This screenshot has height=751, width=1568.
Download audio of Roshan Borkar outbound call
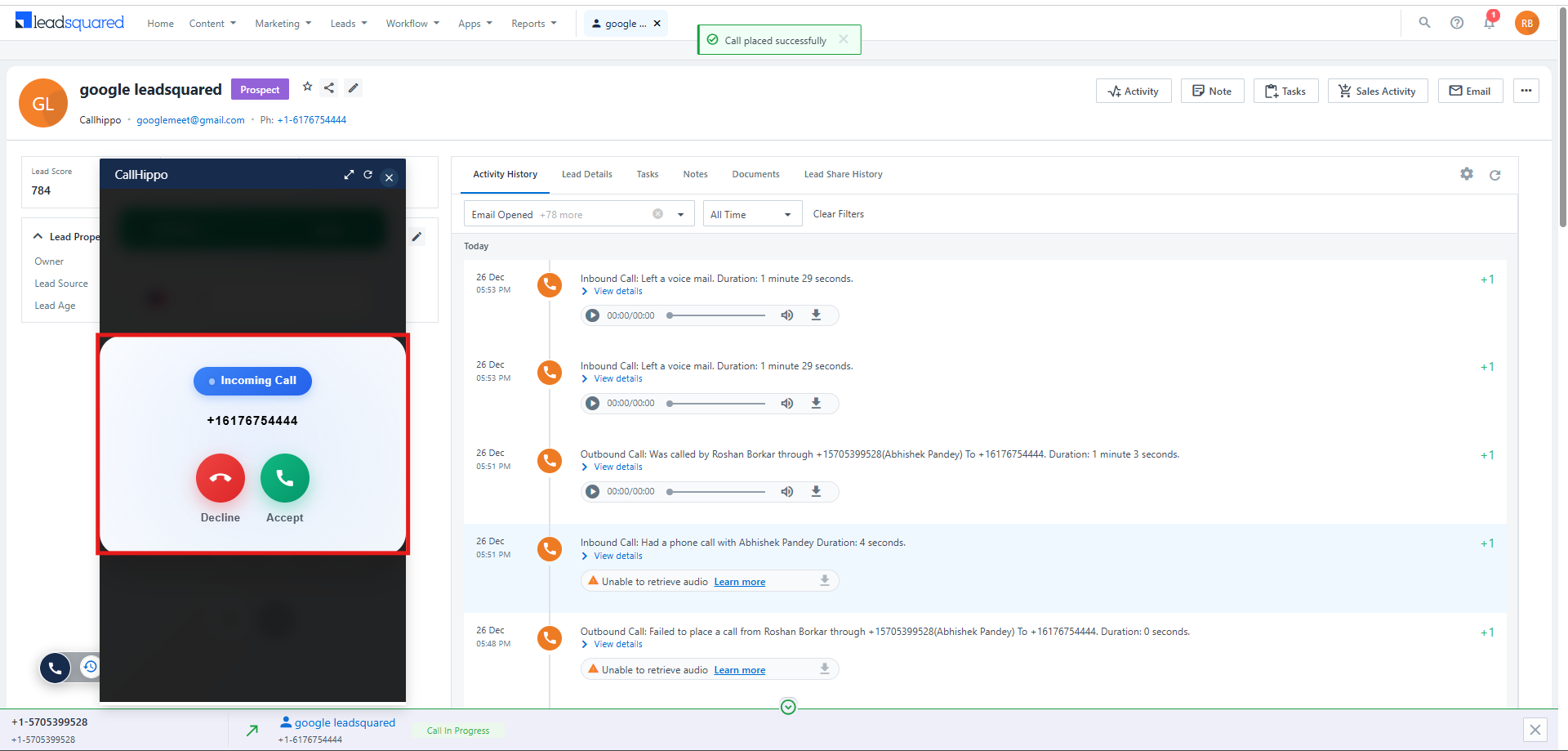pos(816,492)
